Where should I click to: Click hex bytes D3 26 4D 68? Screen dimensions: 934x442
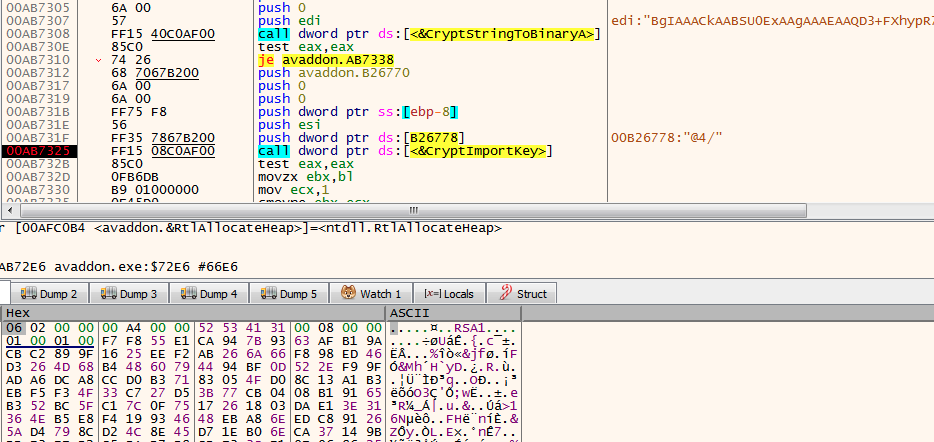click(x=50, y=367)
